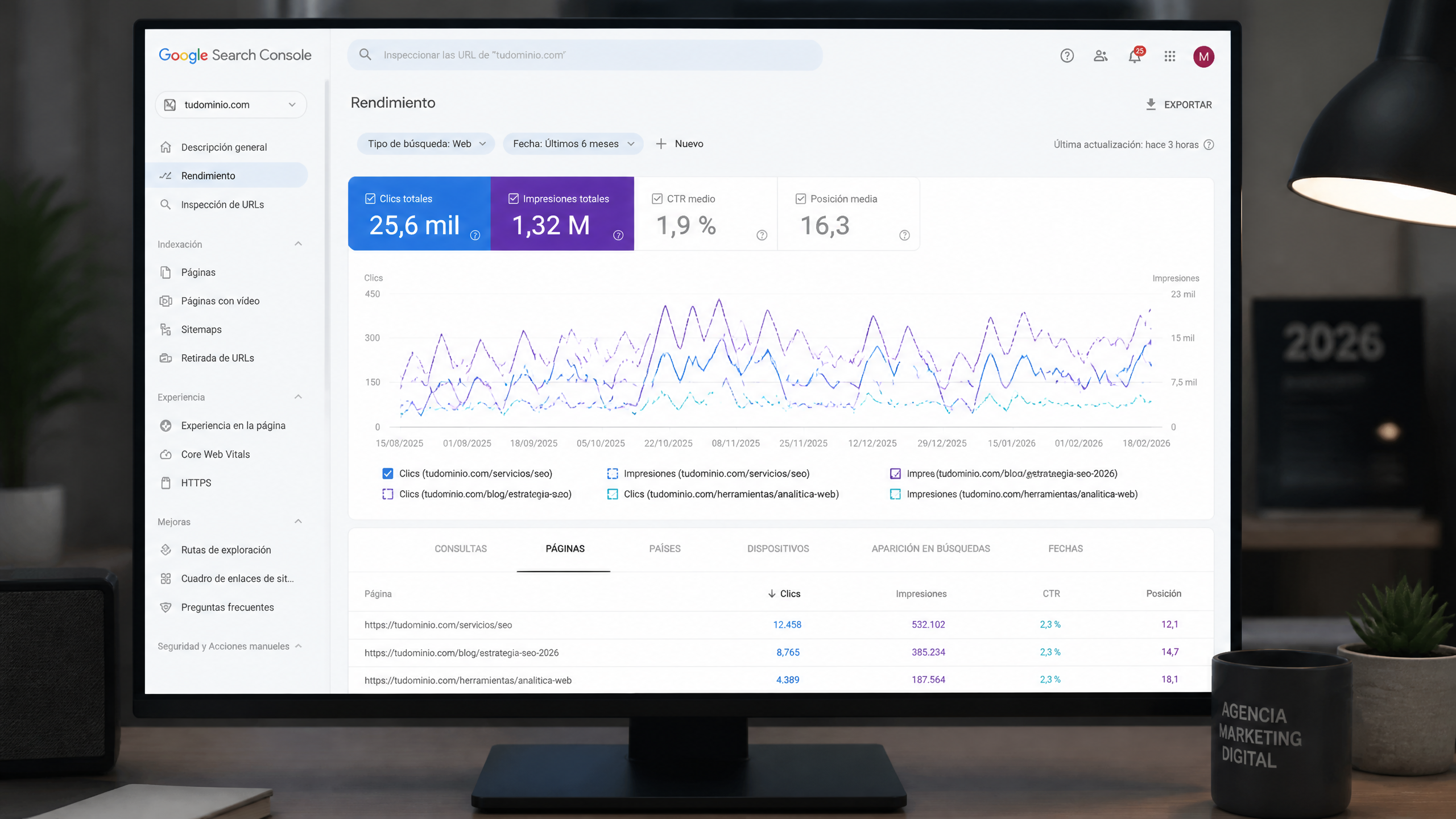Sort by the Clics column arrow
This screenshot has height=819, width=1456.
772,594
